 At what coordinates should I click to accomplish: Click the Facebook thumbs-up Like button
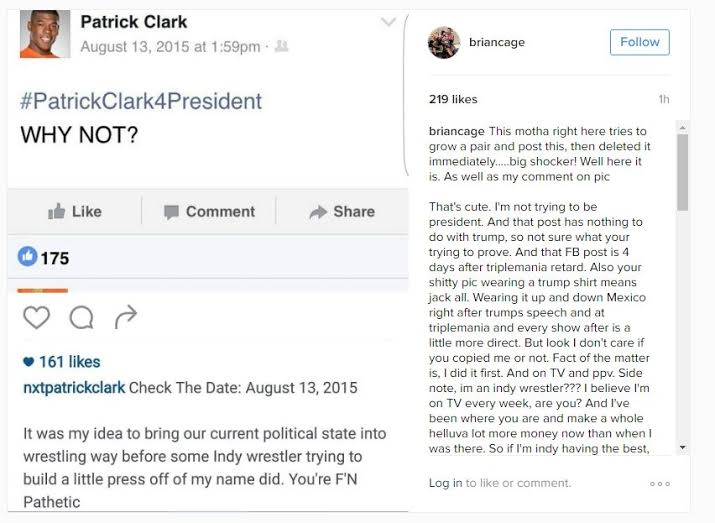pos(75,212)
